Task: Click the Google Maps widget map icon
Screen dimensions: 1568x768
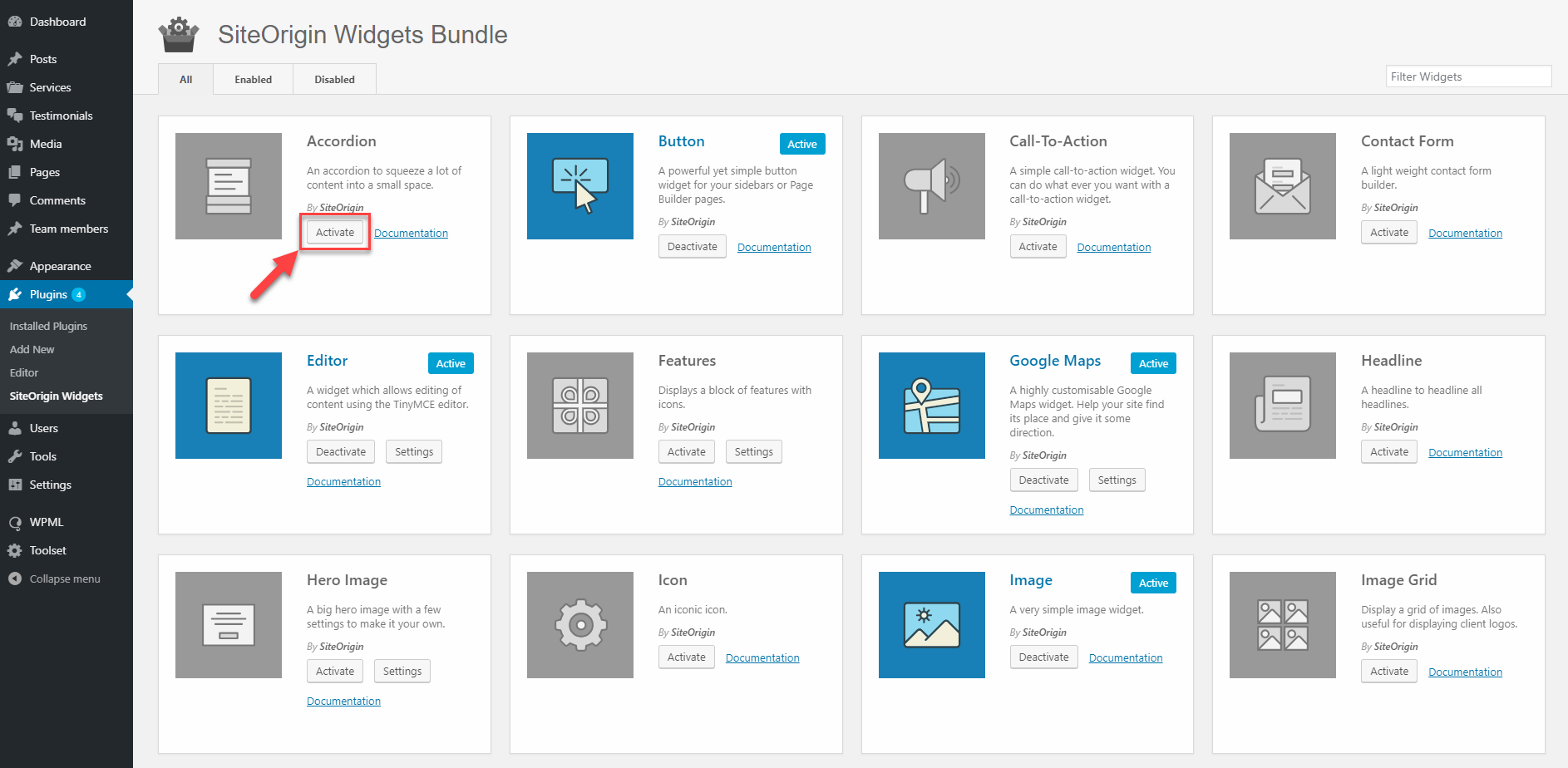Action: coord(932,406)
